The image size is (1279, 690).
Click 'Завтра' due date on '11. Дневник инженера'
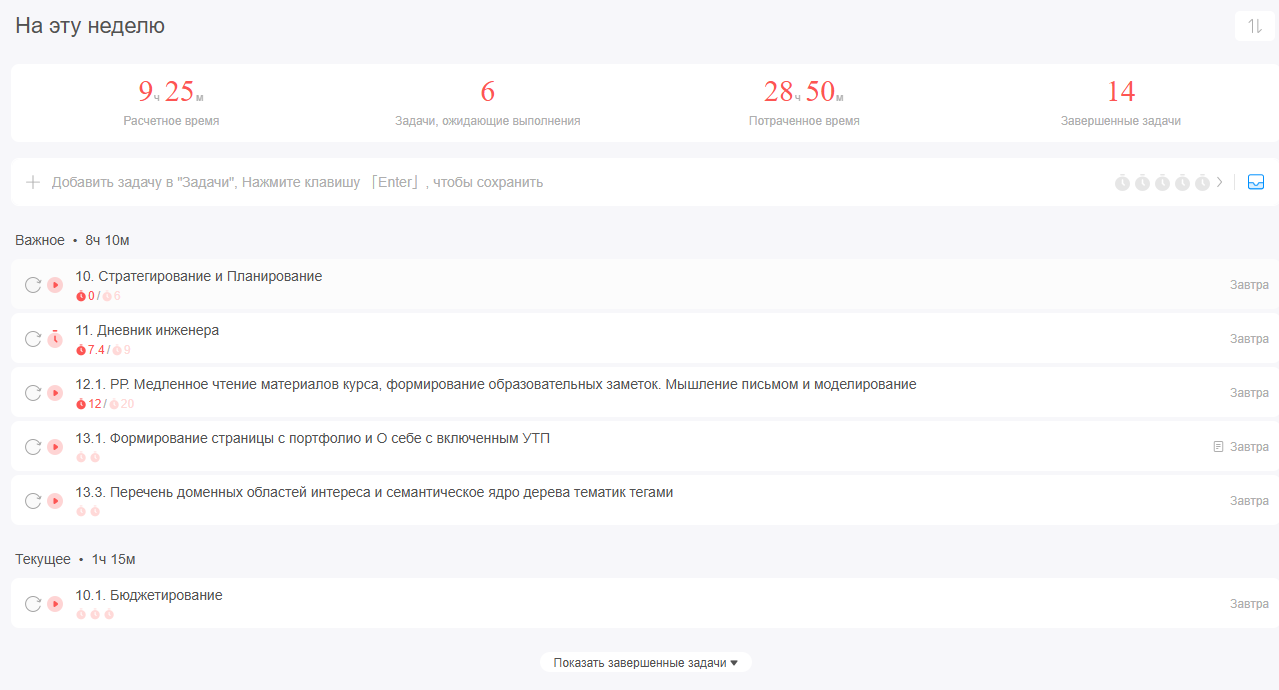coord(1249,339)
